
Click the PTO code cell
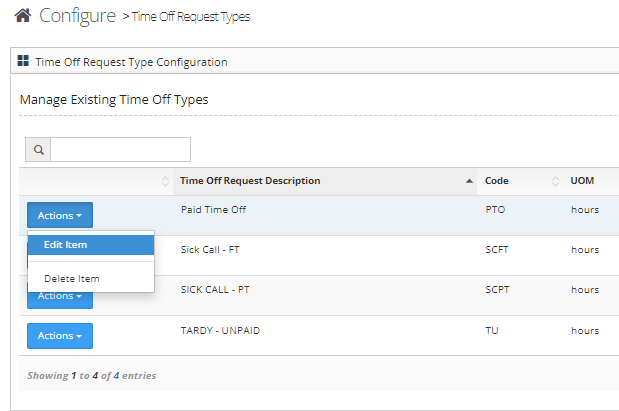(496, 210)
